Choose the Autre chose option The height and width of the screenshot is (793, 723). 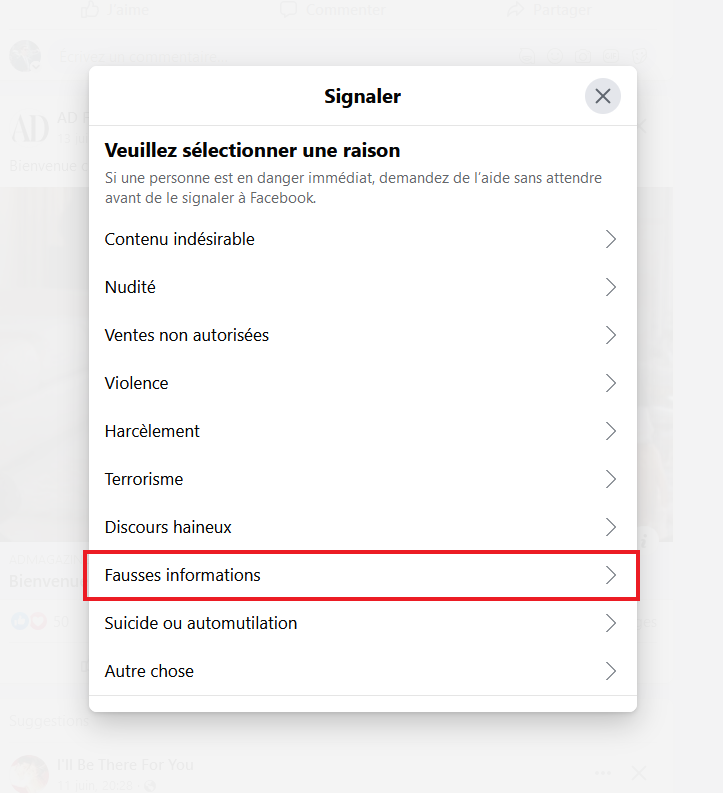150,671
